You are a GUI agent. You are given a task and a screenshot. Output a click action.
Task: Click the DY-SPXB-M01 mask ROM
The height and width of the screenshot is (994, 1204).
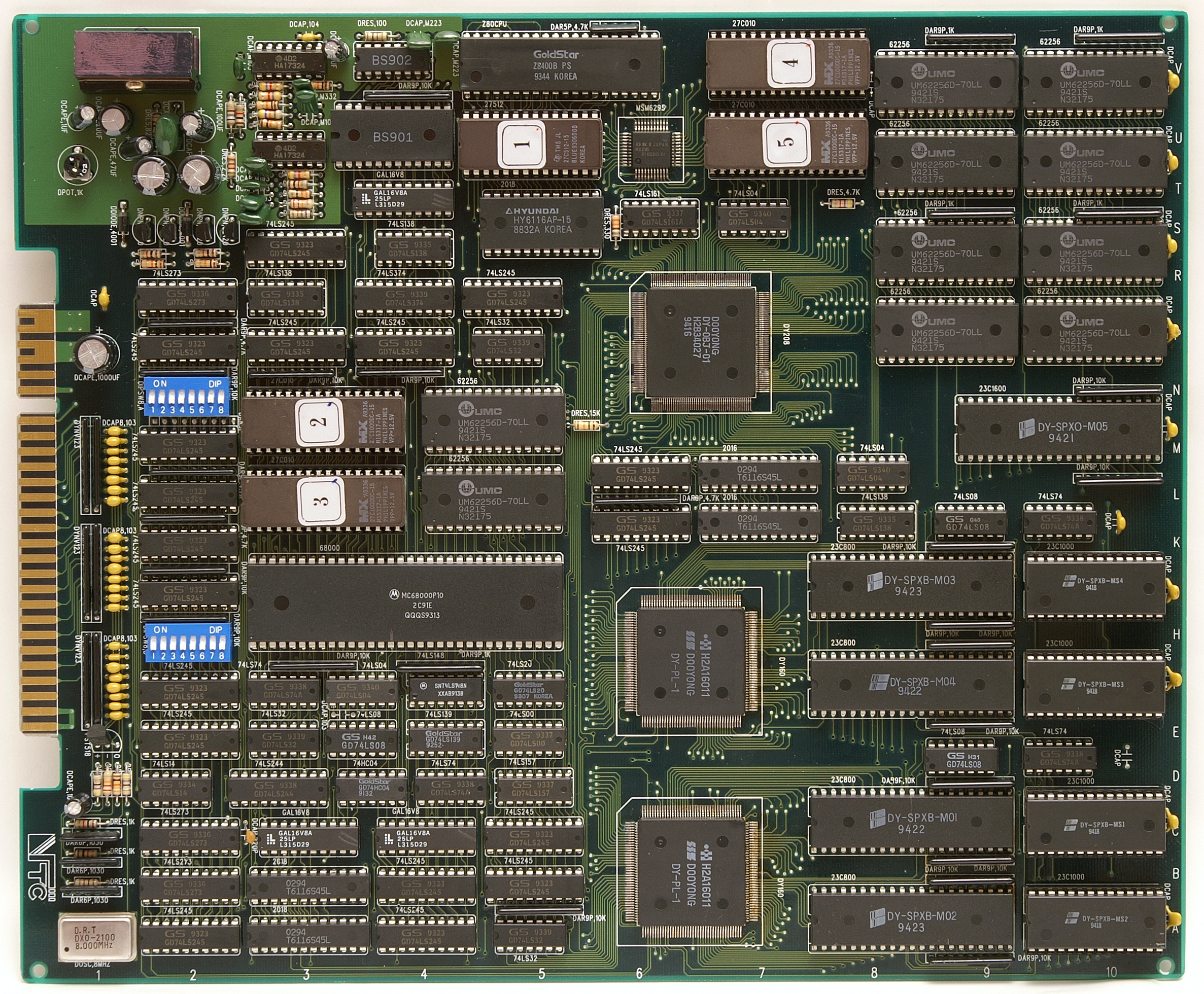click(x=911, y=822)
